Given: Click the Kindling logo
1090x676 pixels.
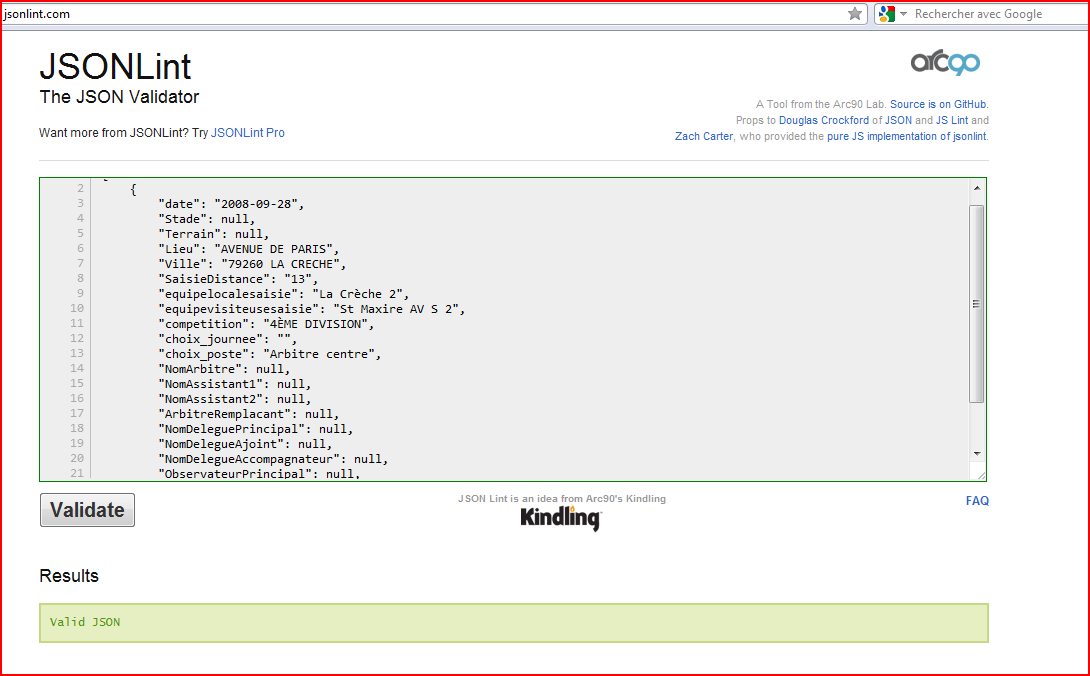Looking at the screenshot, I should pyautogui.click(x=560, y=518).
